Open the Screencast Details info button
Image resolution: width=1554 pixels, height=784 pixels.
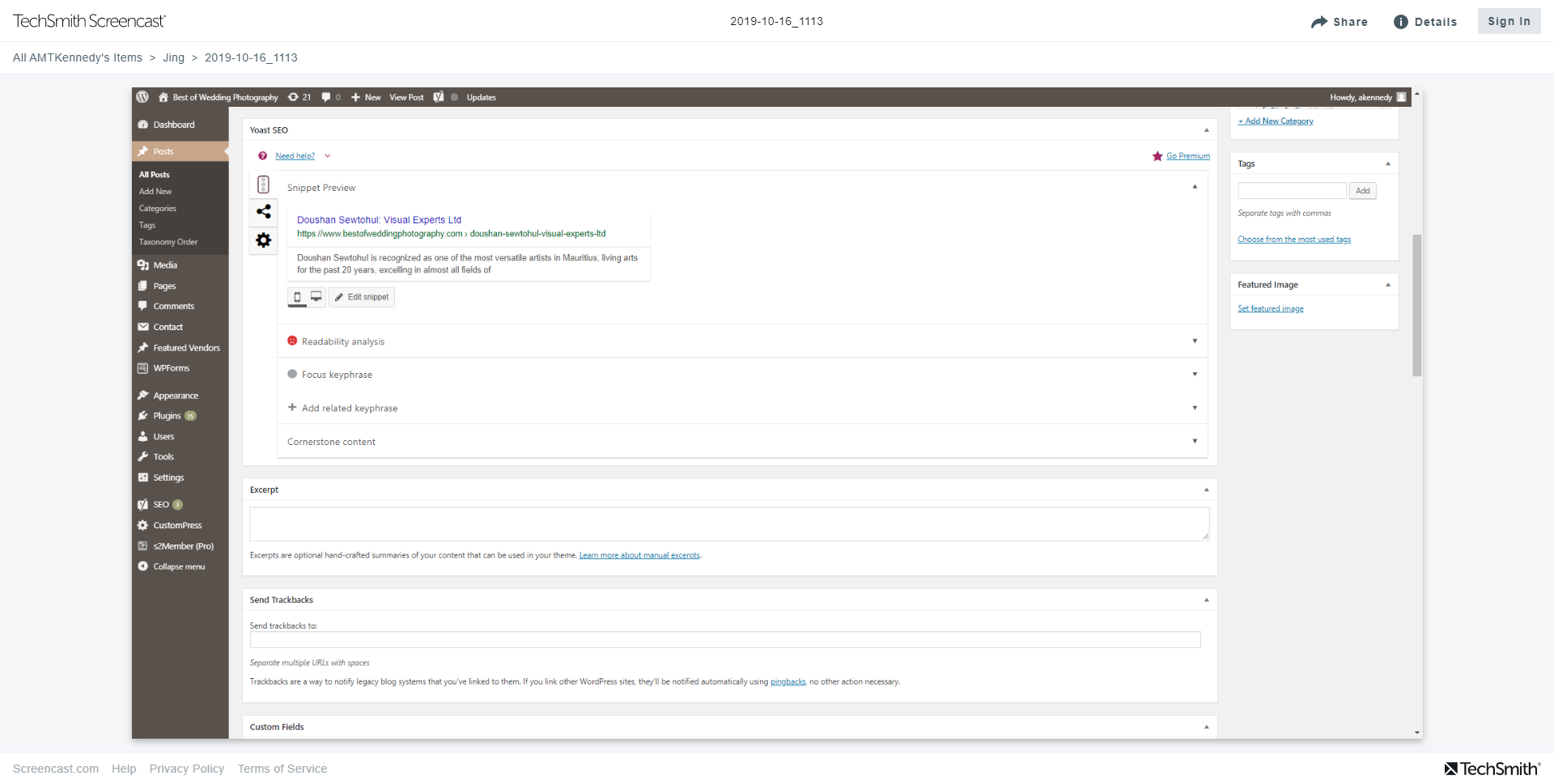(x=1425, y=22)
